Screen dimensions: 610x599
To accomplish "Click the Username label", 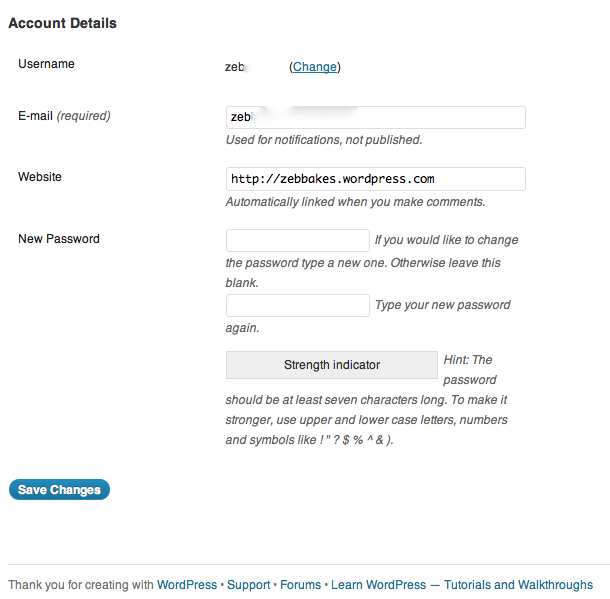I will (47, 64).
